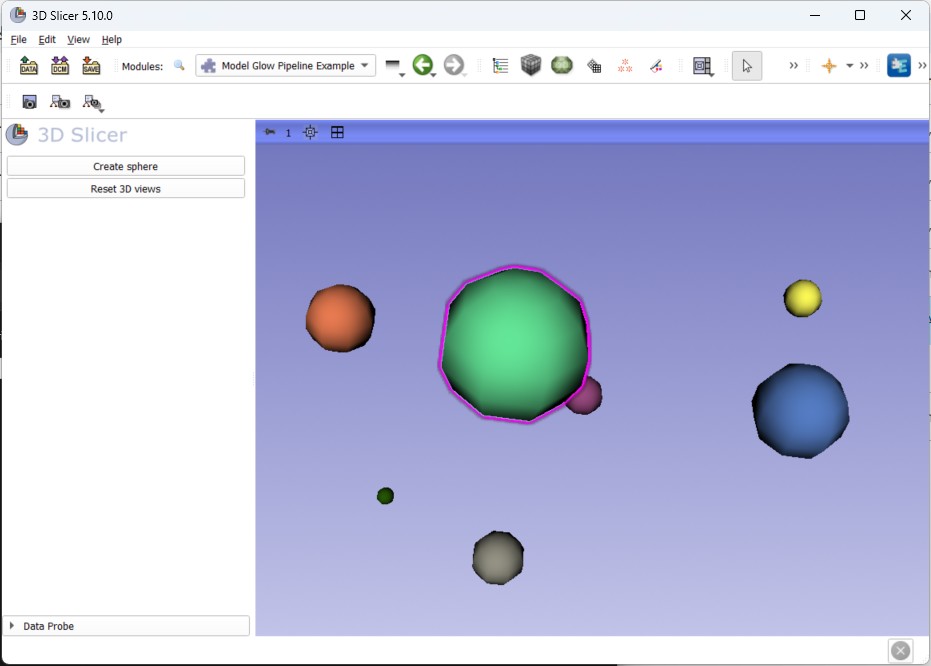
Task: Center the 3D view using crosshair icon
Action: [310, 132]
